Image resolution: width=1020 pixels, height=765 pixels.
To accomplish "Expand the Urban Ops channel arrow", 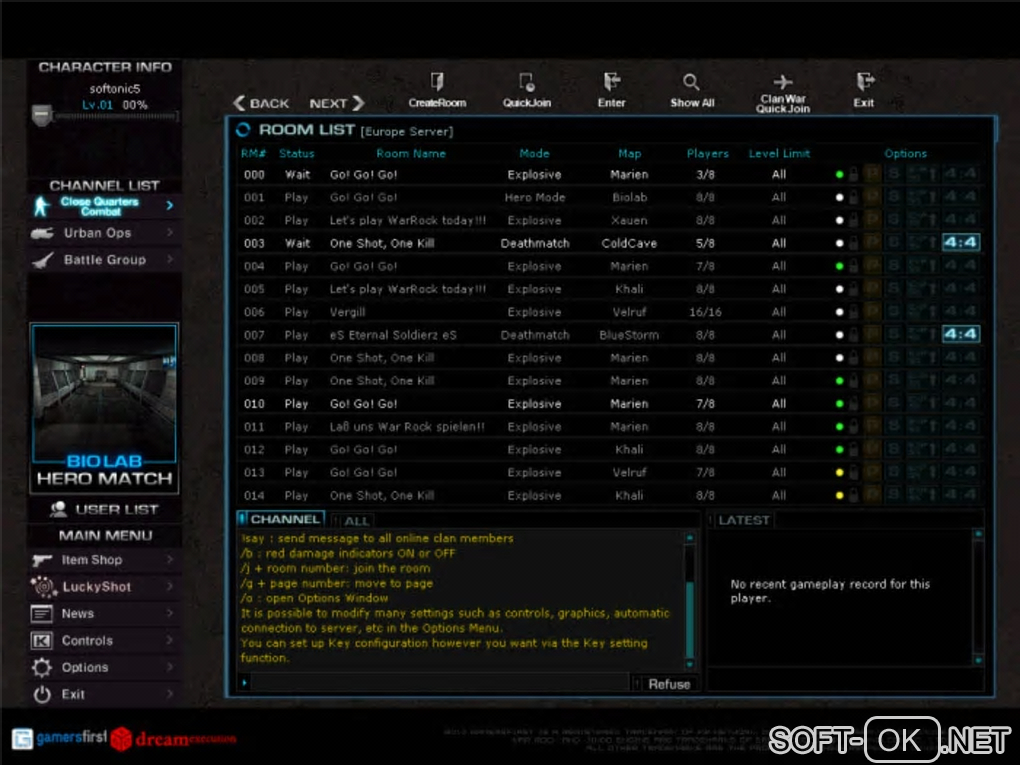I will (x=170, y=232).
